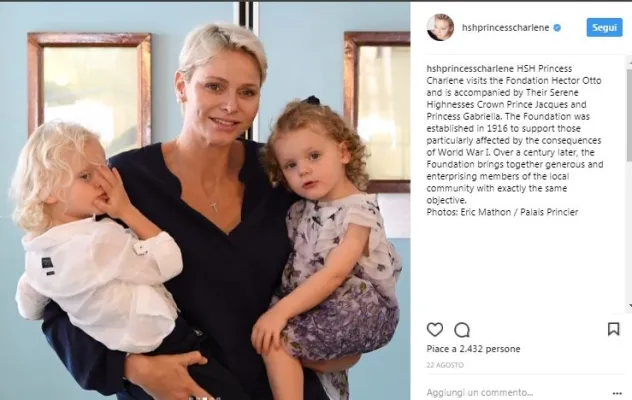The width and height of the screenshot is (632, 400).
Task: Click the left framed mirror in photo
Action: tap(89, 86)
